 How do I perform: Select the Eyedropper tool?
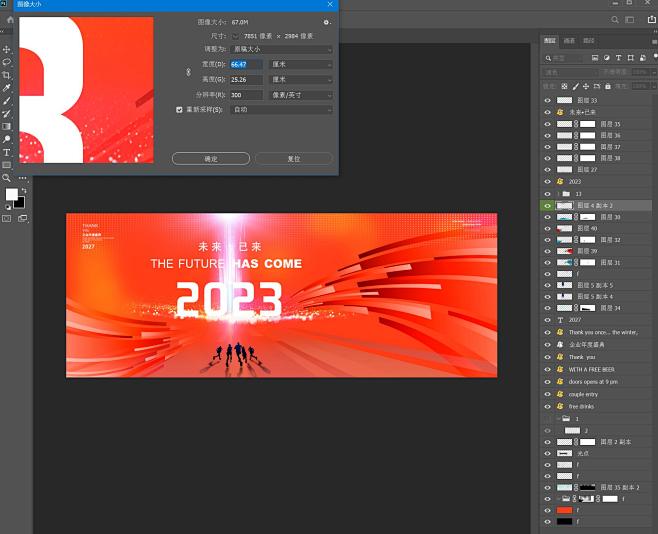pyautogui.click(x=7, y=88)
